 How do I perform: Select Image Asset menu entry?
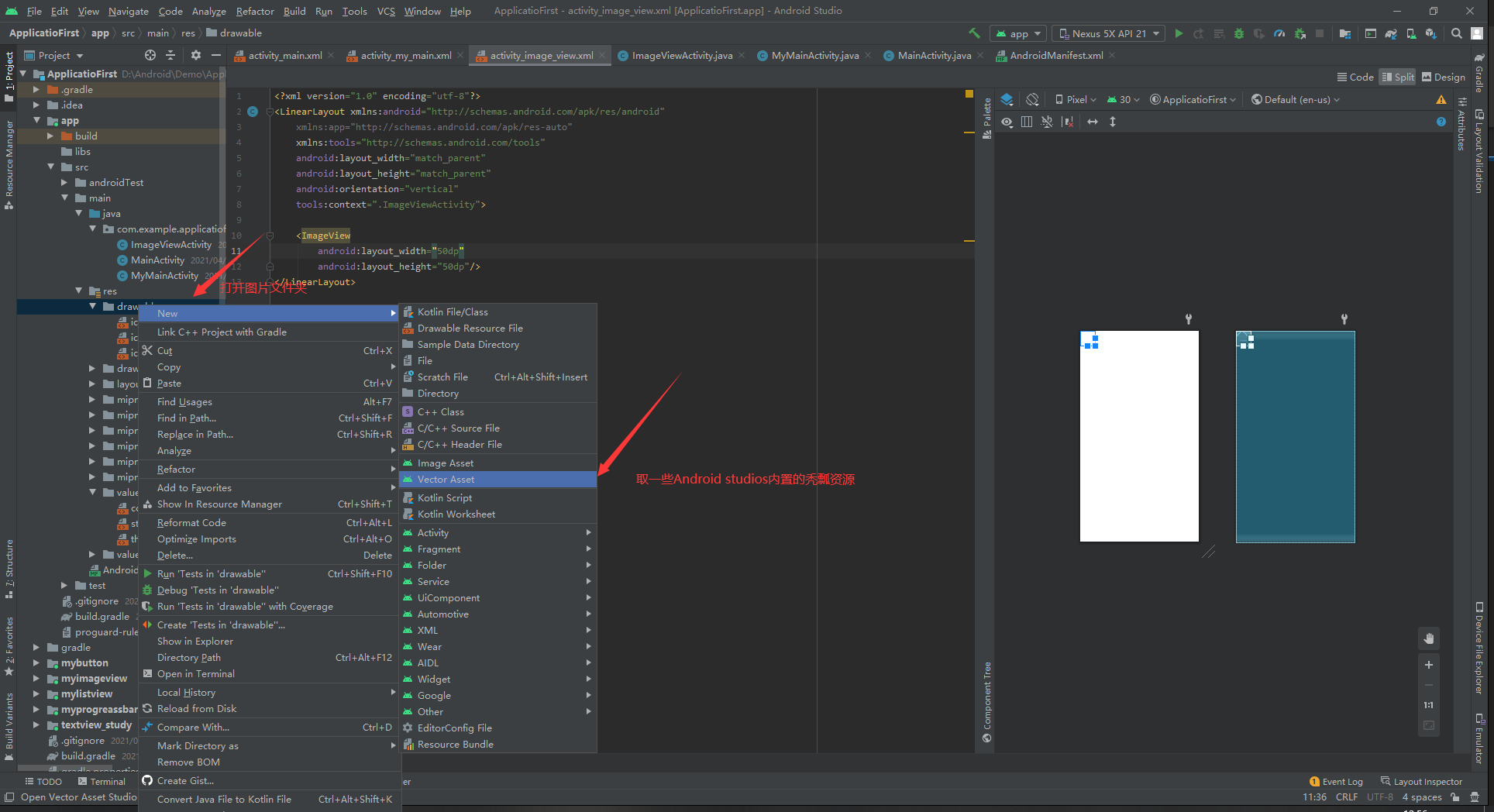coord(498,463)
